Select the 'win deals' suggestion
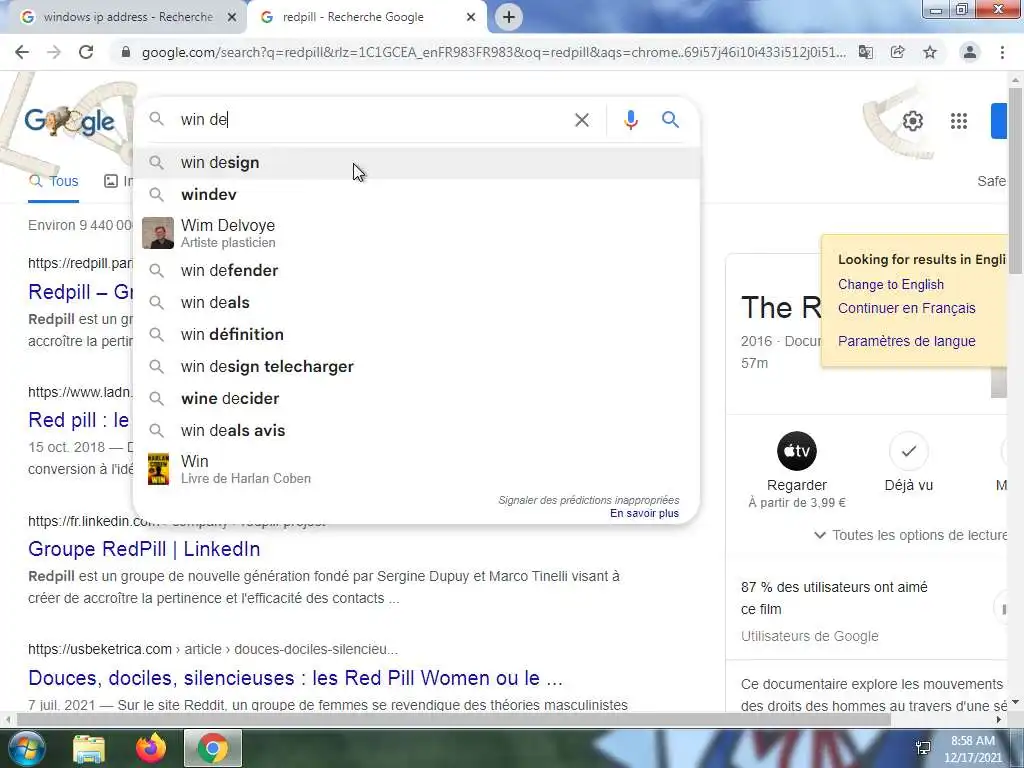This screenshot has width=1024, height=768. coord(416,302)
